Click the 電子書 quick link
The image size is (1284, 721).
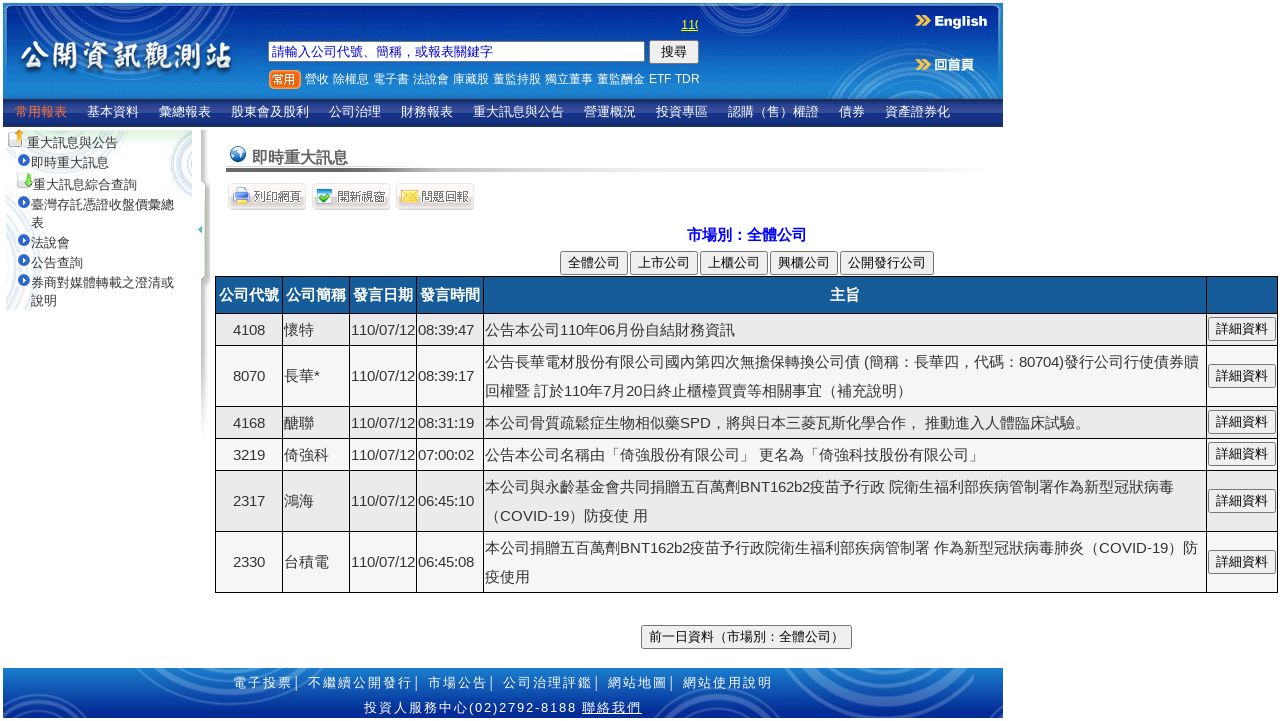(391, 79)
